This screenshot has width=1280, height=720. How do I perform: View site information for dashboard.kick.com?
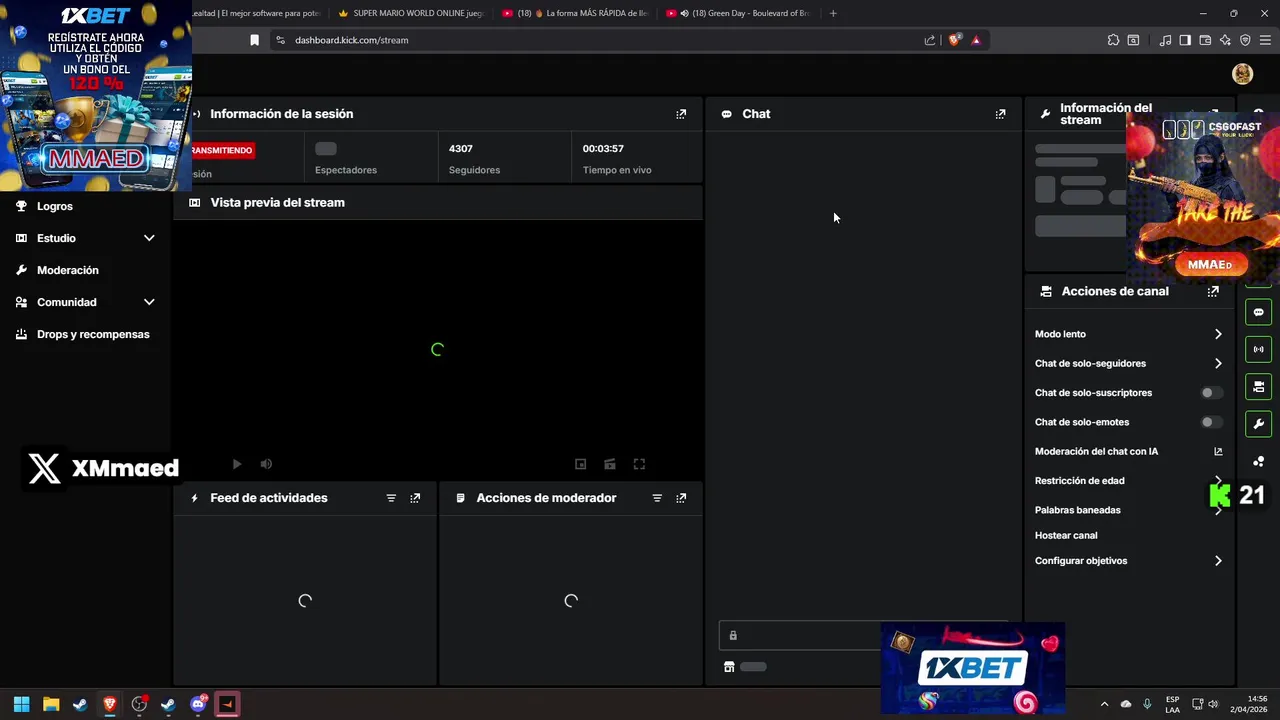[280, 40]
